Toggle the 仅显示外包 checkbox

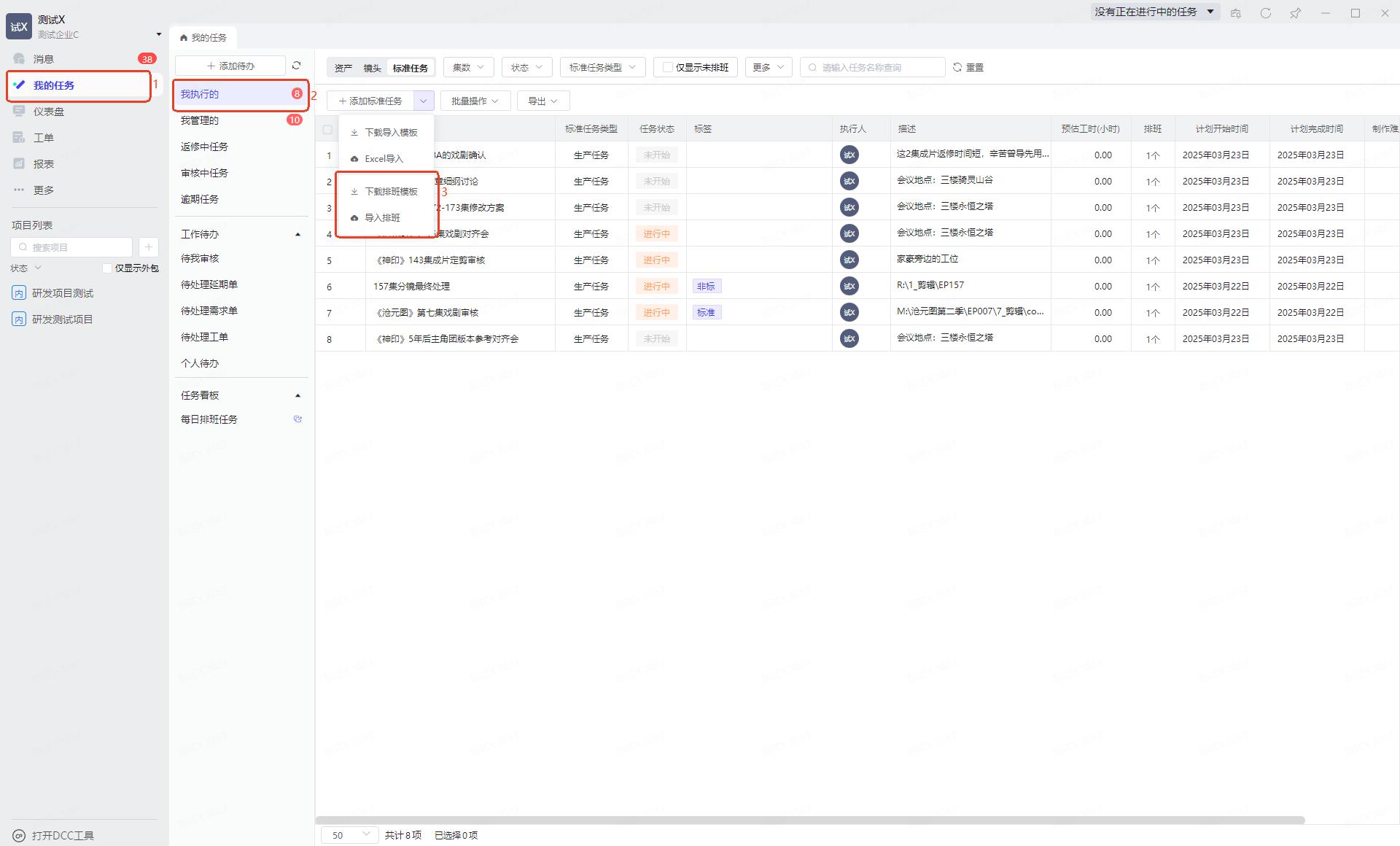(x=107, y=268)
